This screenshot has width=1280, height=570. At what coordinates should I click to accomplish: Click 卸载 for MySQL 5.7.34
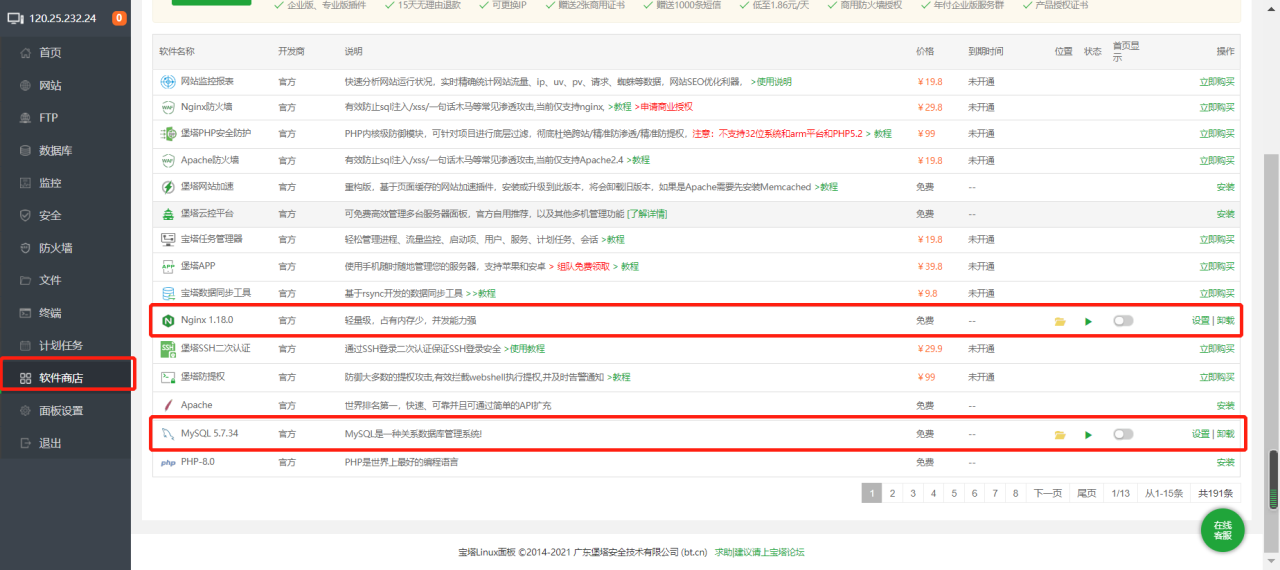(x=1225, y=434)
